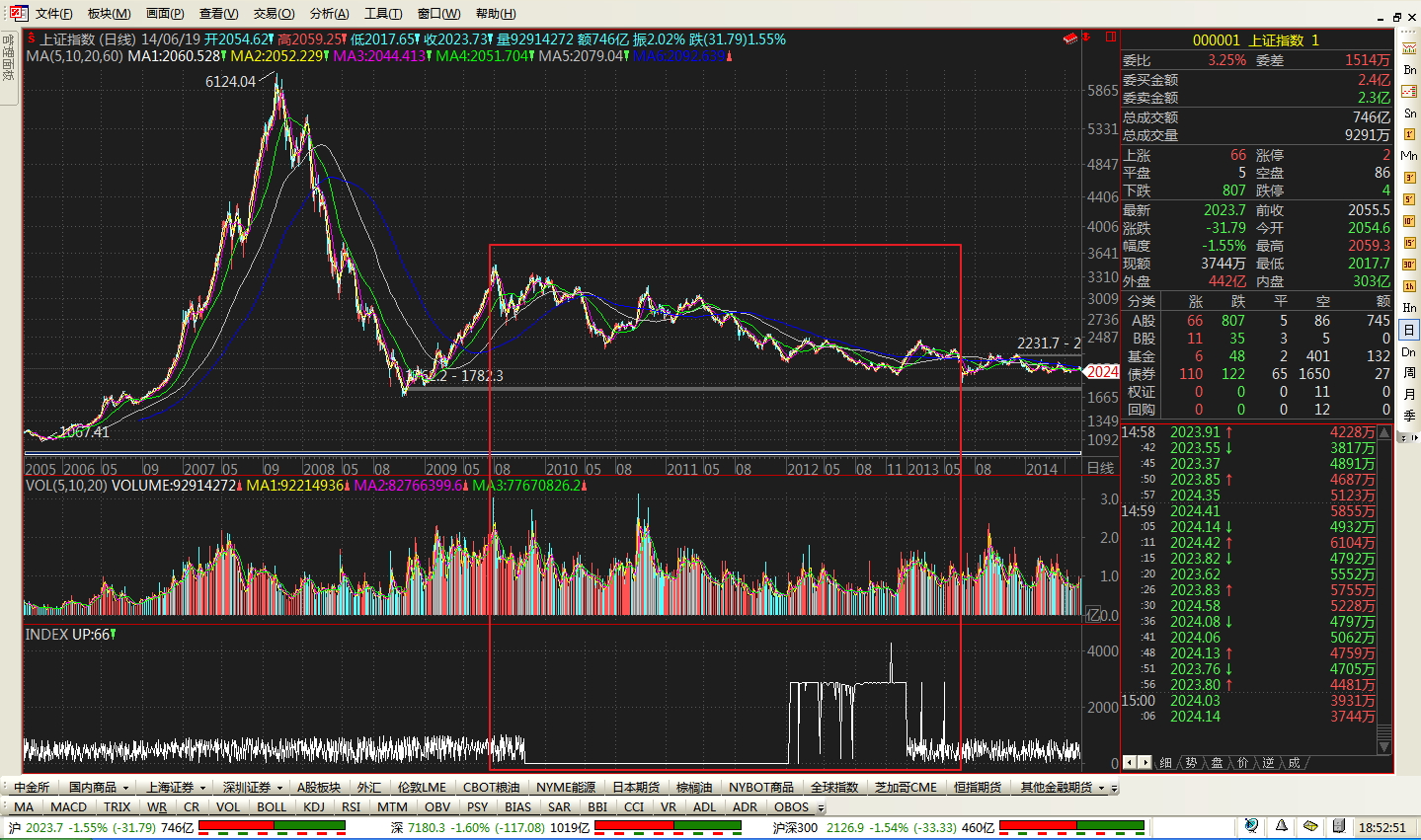Toggle the BOLL indicator
The height and width of the screenshot is (840, 1421).
tap(272, 807)
